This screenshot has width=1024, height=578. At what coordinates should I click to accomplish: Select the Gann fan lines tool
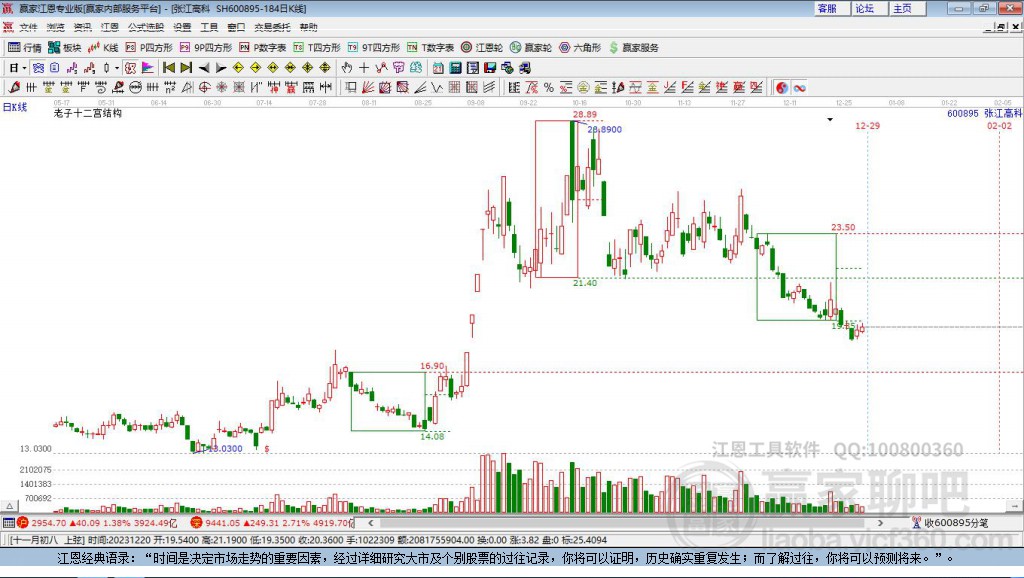click(x=368, y=88)
